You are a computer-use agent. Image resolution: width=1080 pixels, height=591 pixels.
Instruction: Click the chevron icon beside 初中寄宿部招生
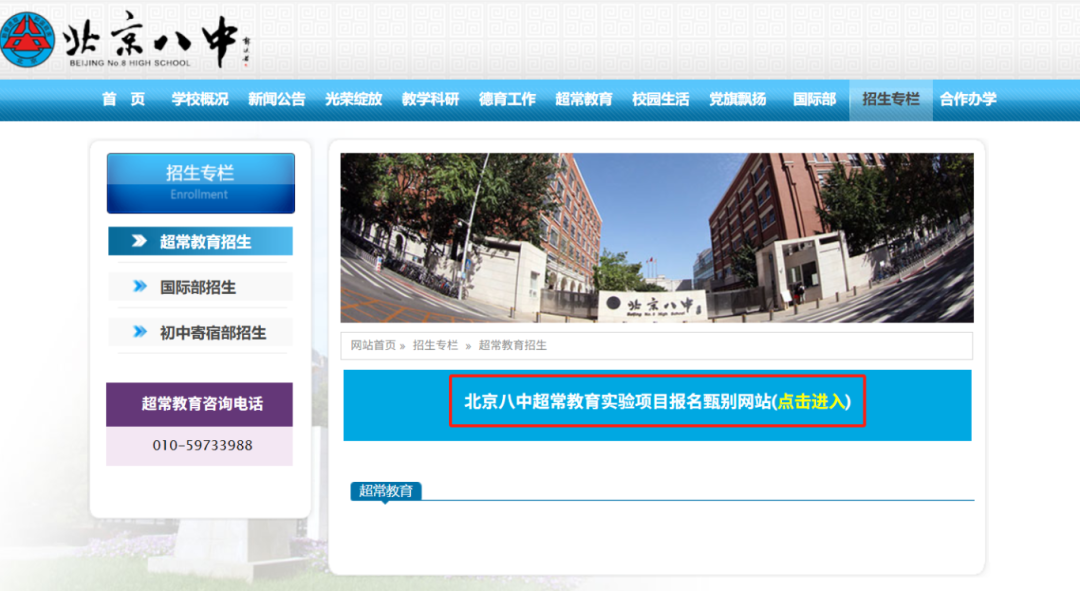140,332
